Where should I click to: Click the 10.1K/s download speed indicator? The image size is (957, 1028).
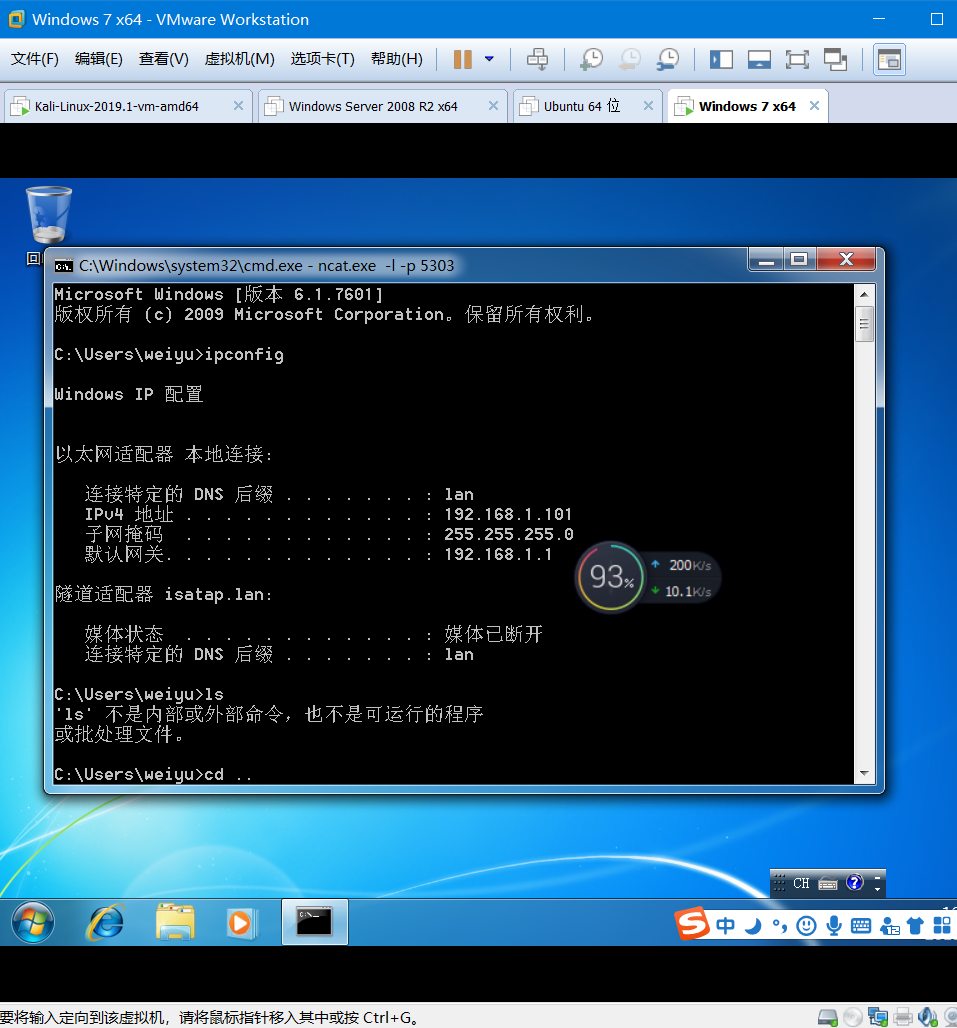(x=681, y=591)
